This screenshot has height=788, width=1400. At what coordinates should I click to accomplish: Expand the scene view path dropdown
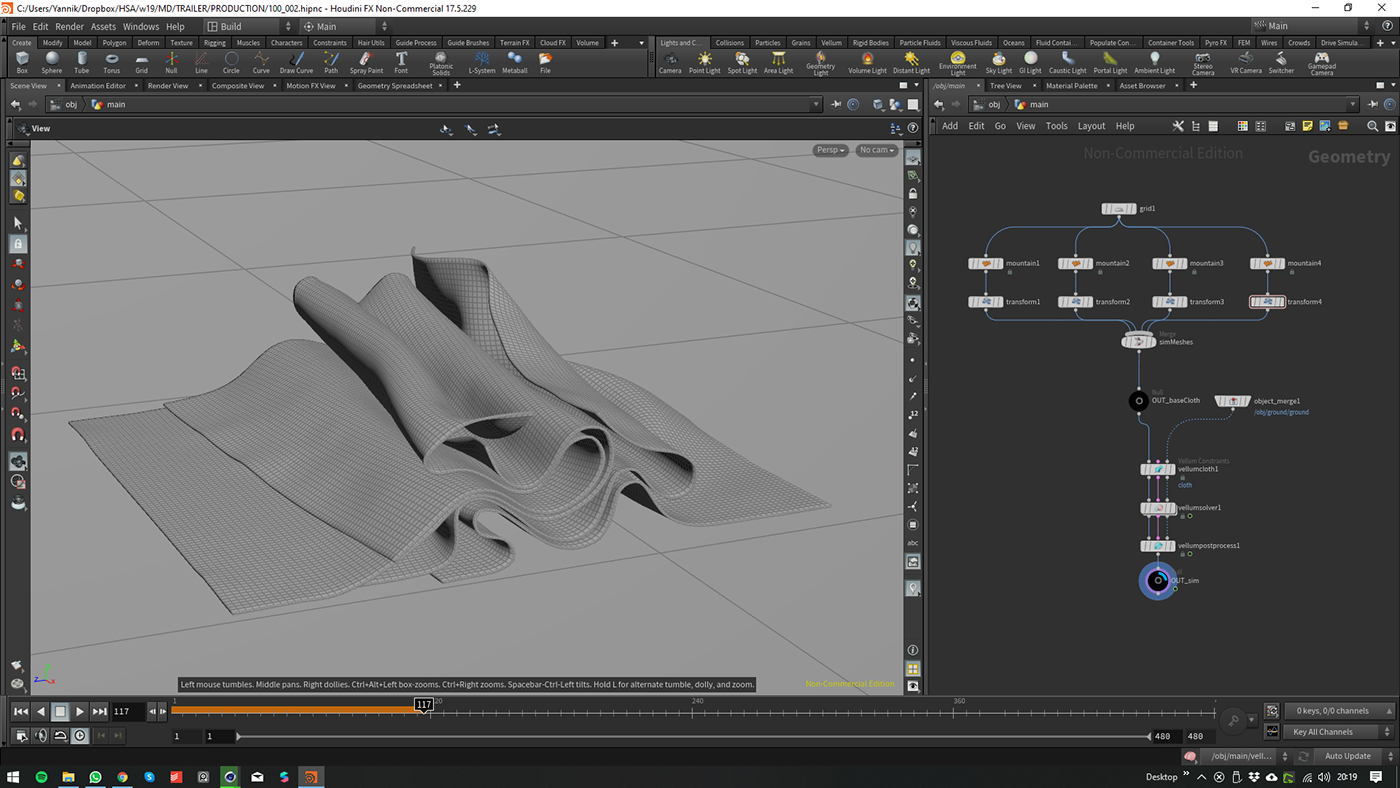(x=816, y=104)
